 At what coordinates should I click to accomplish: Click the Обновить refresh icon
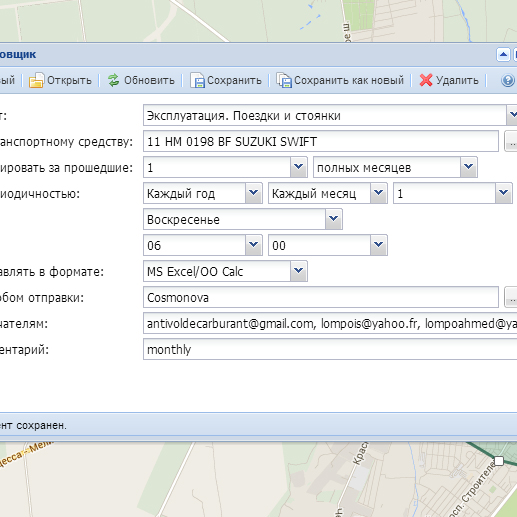pos(113,80)
